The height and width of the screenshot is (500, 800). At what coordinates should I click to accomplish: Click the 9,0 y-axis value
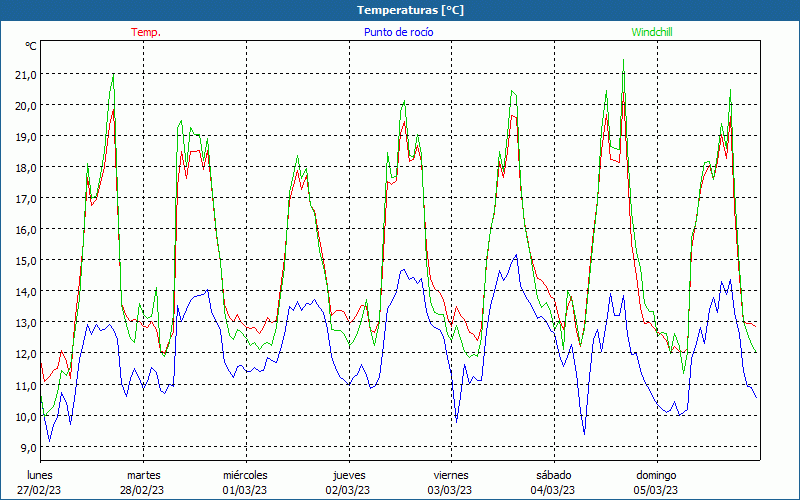point(29,447)
